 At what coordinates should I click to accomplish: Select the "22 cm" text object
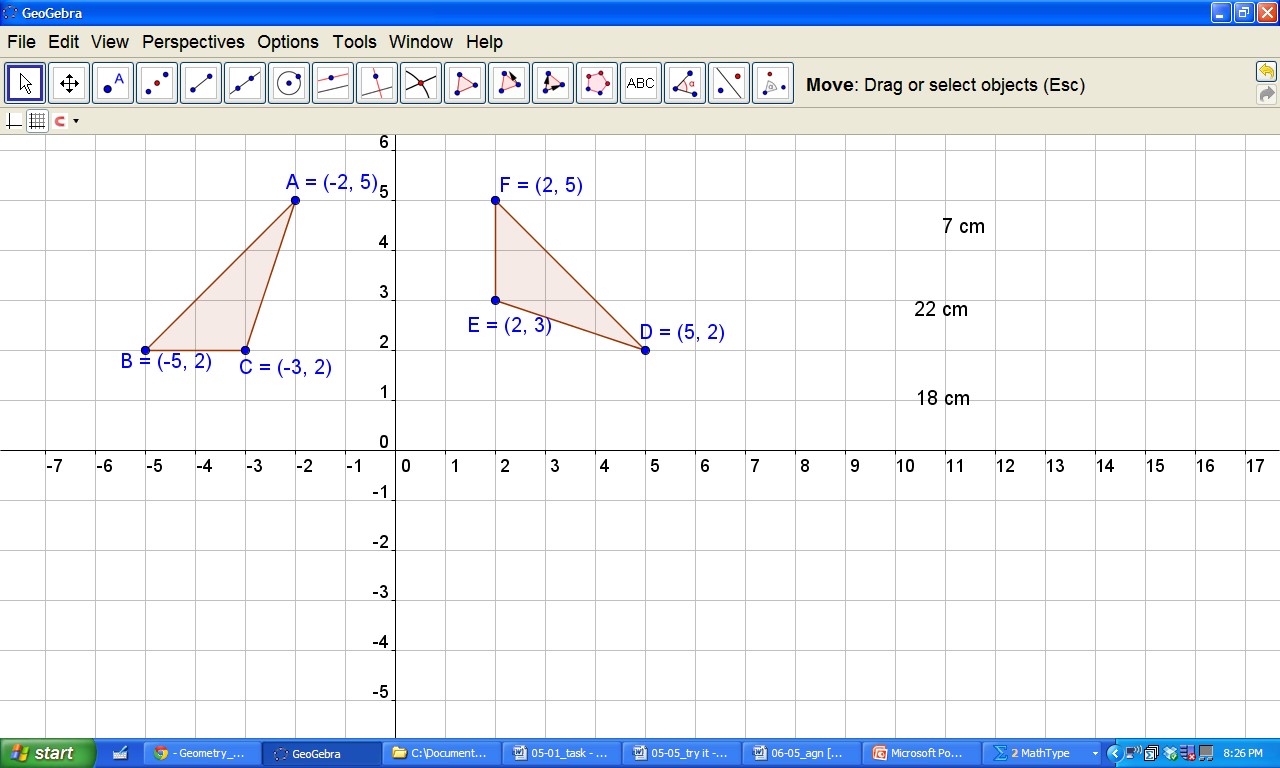coord(941,309)
